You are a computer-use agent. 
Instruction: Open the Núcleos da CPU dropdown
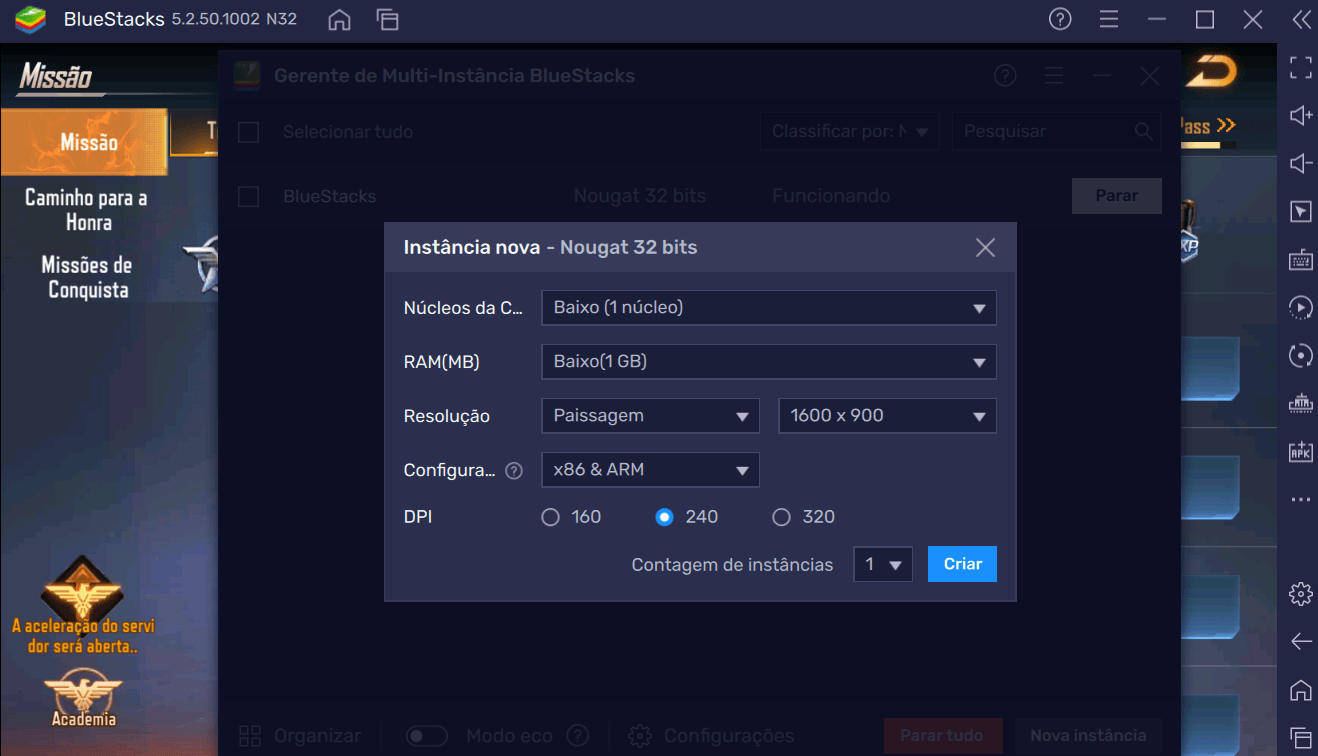coord(768,308)
